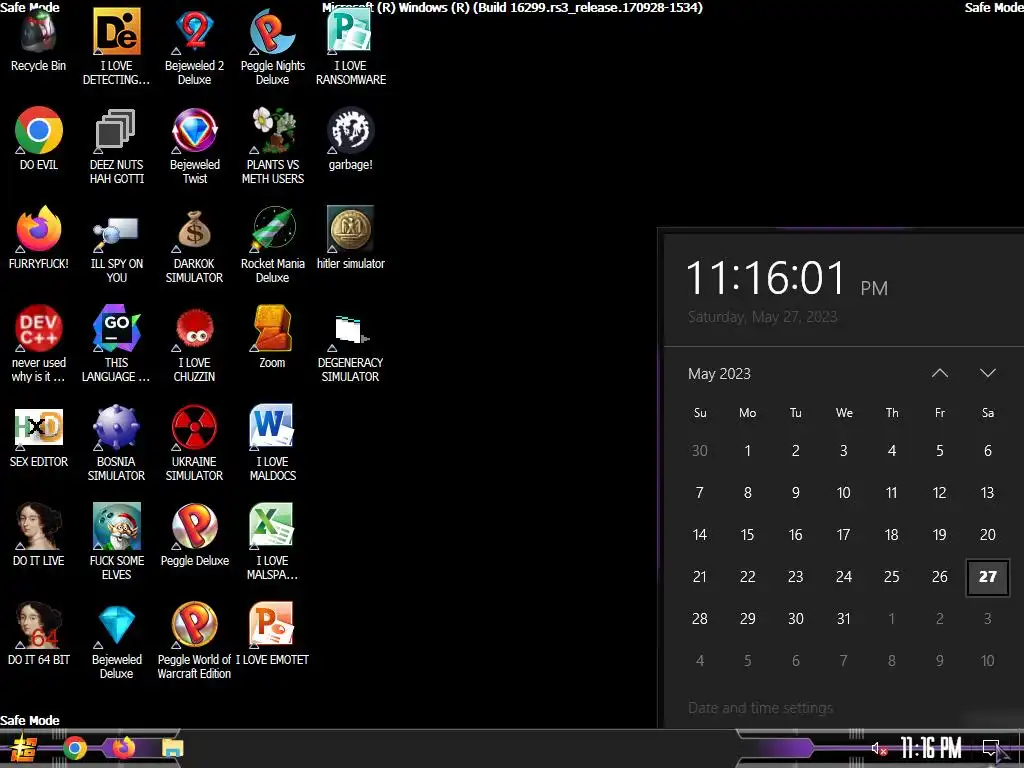This screenshot has height=768, width=1024.
Task: Select the Firefox desktop shortcut icon
Action: pyautogui.click(x=39, y=229)
